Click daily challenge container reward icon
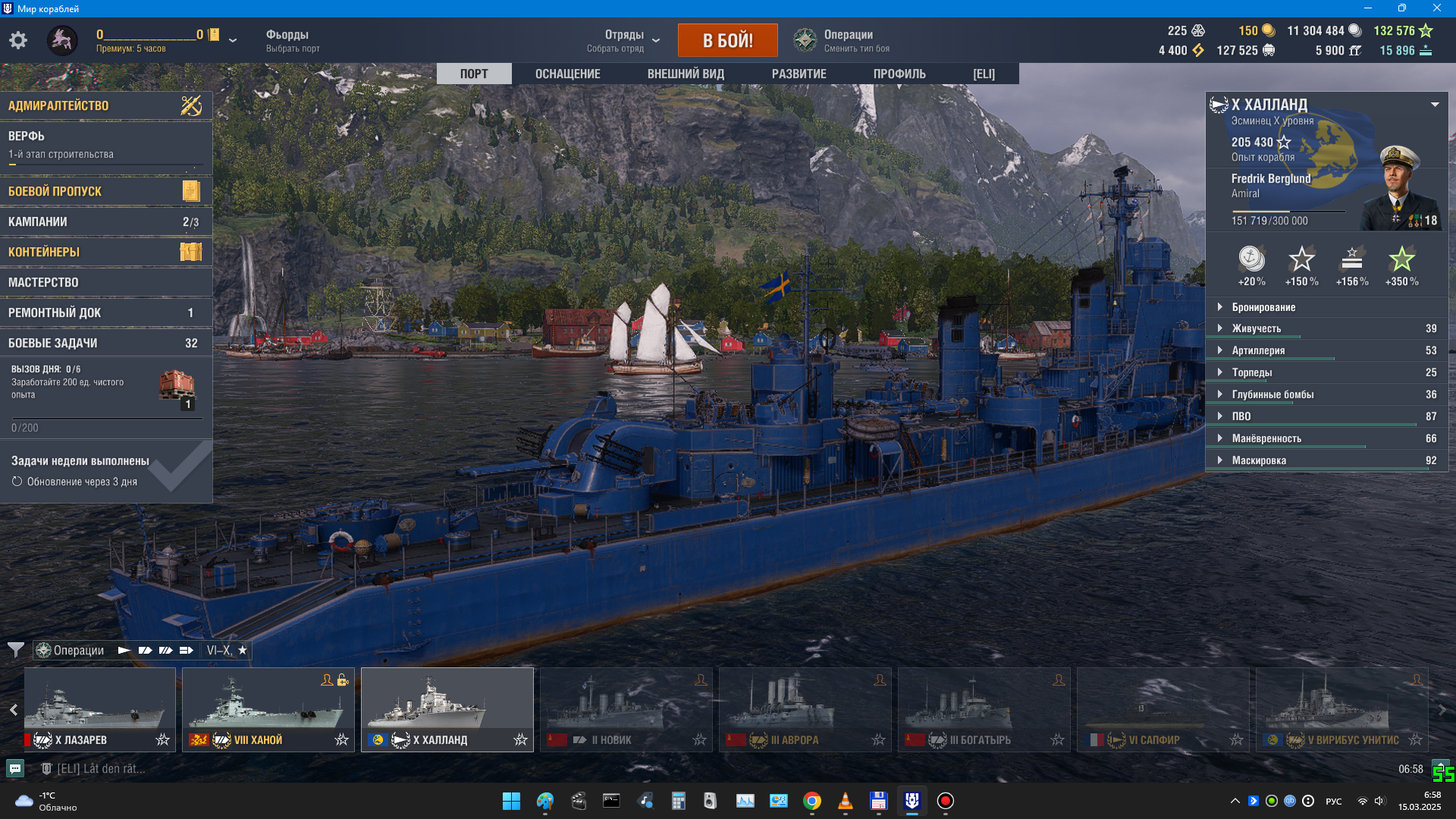Image resolution: width=1456 pixels, height=819 pixels. click(x=177, y=387)
